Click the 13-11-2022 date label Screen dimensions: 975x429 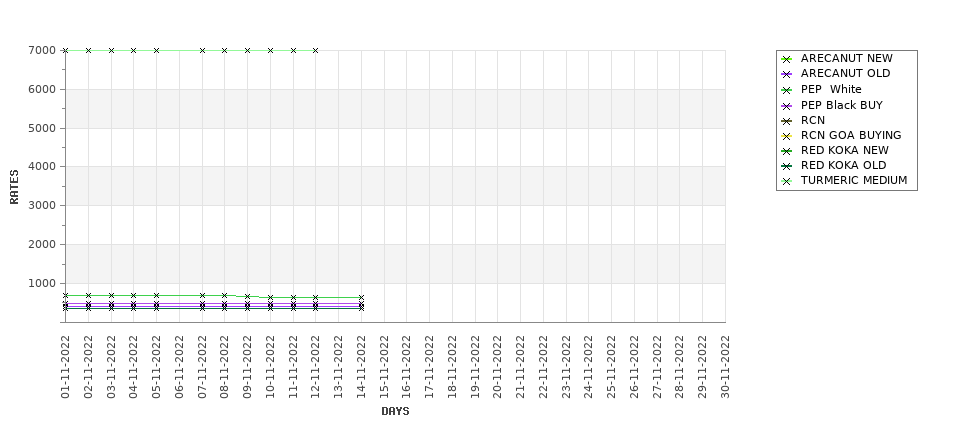coord(338,367)
